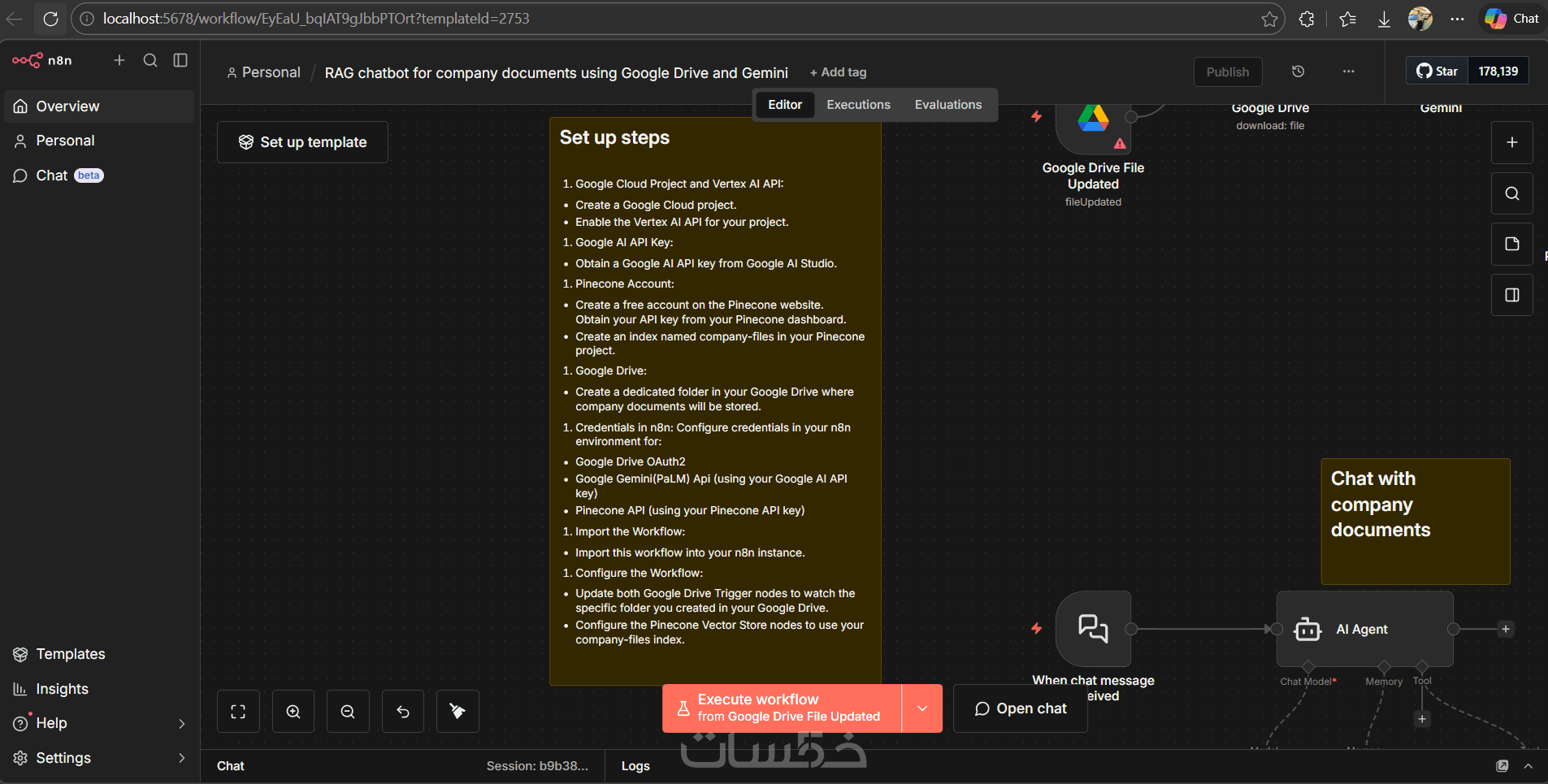Reload the page with refresh icon
The width and height of the screenshot is (1548, 784).
pyautogui.click(x=50, y=19)
